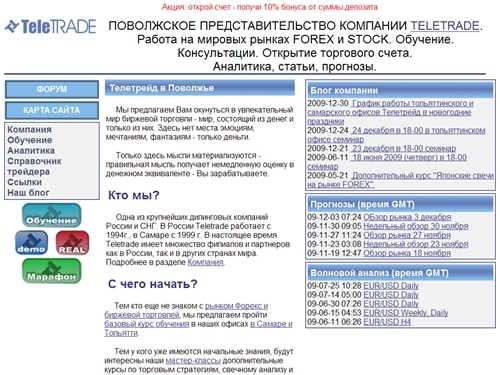Select Ссылки in the side menu
This screenshot has height=375, width=500.
click(25, 182)
